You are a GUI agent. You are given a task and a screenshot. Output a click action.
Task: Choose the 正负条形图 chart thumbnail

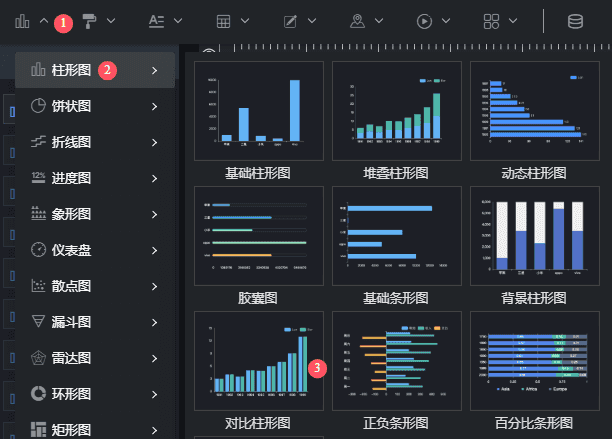(397, 361)
